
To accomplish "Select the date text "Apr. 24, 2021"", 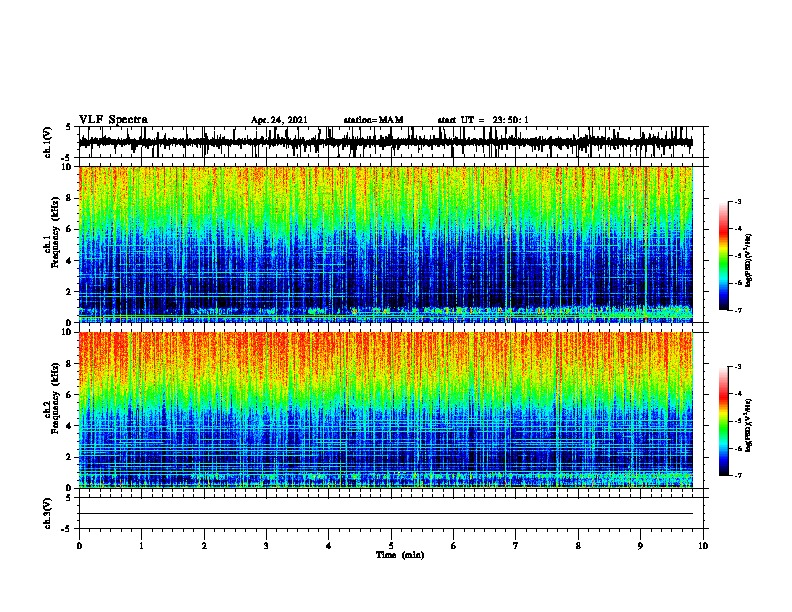I will tap(279, 120).
